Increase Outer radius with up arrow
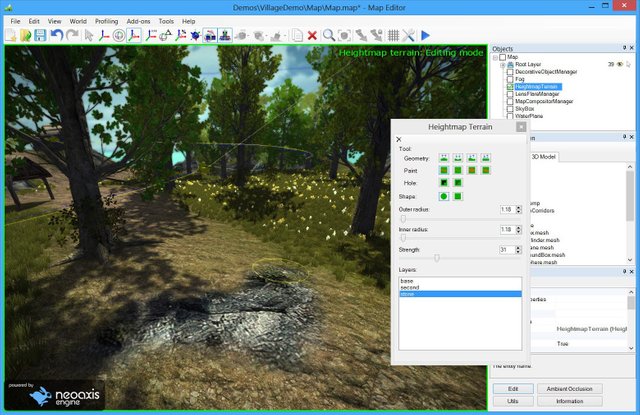The image size is (640, 415). coord(518,207)
